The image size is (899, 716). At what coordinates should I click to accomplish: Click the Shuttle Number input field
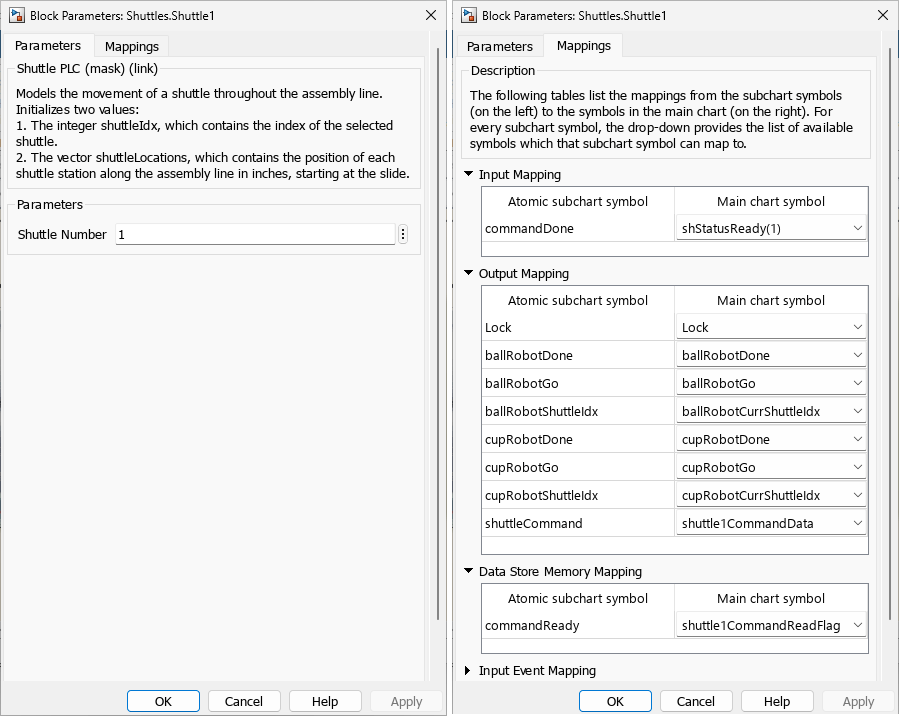(x=255, y=234)
